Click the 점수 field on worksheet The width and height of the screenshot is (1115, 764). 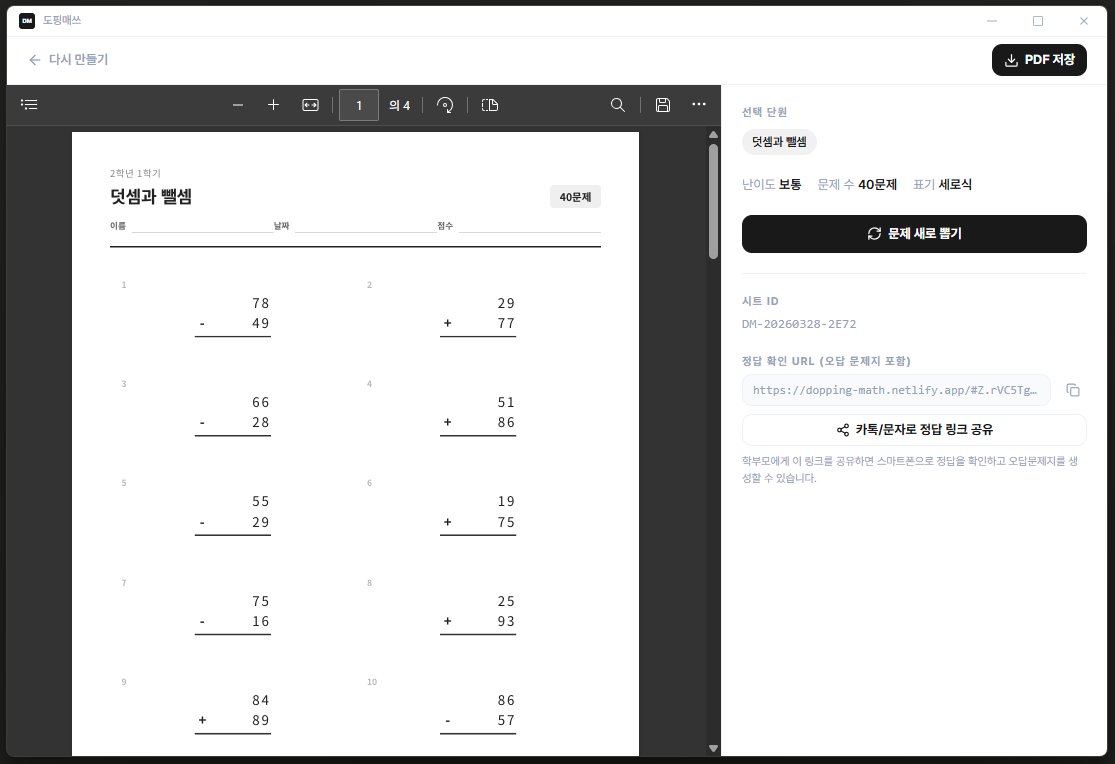point(518,226)
